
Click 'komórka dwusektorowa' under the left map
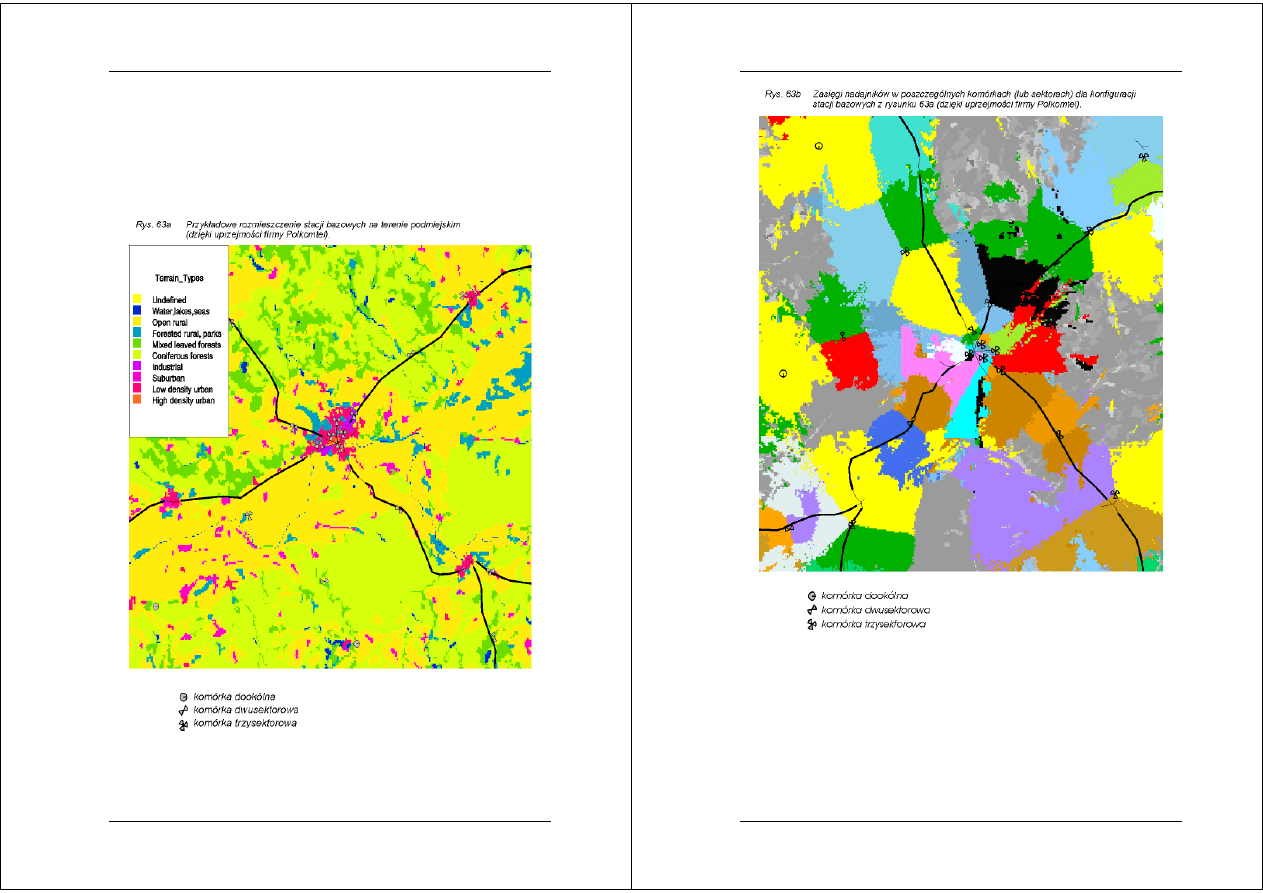[x=246, y=709]
